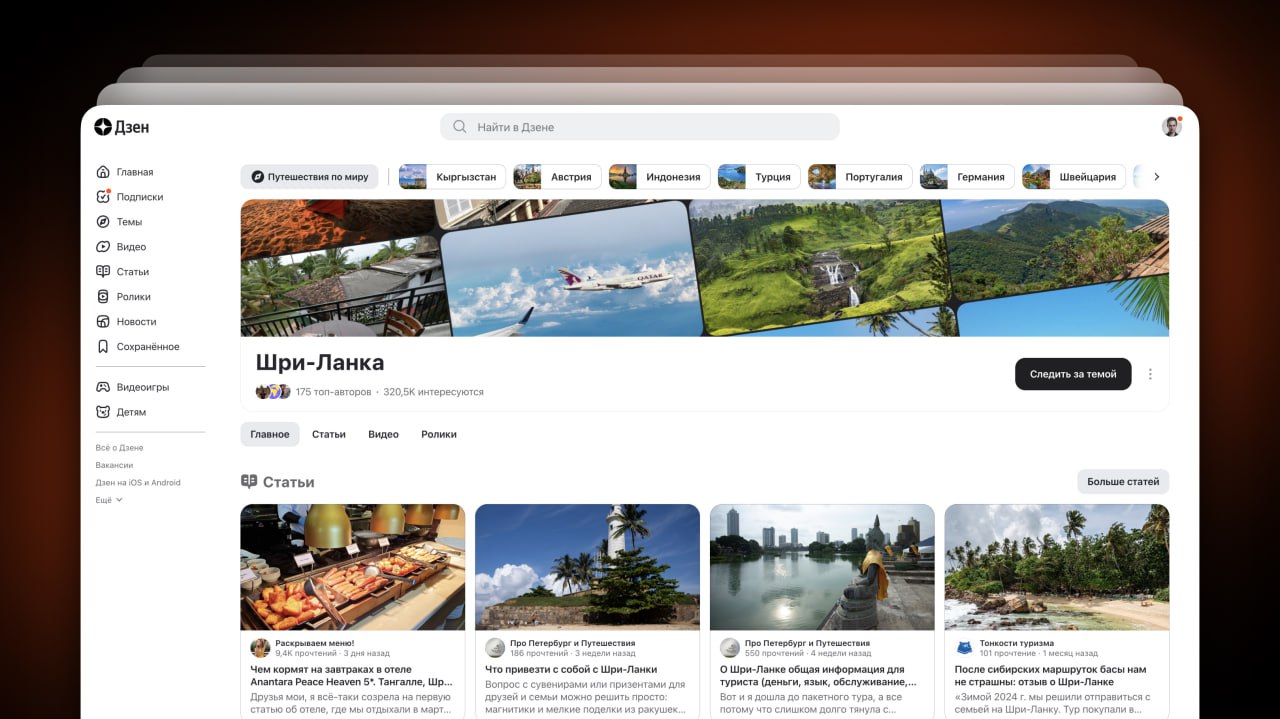Open the Детям section
This screenshot has width=1280, height=719.
131,412
